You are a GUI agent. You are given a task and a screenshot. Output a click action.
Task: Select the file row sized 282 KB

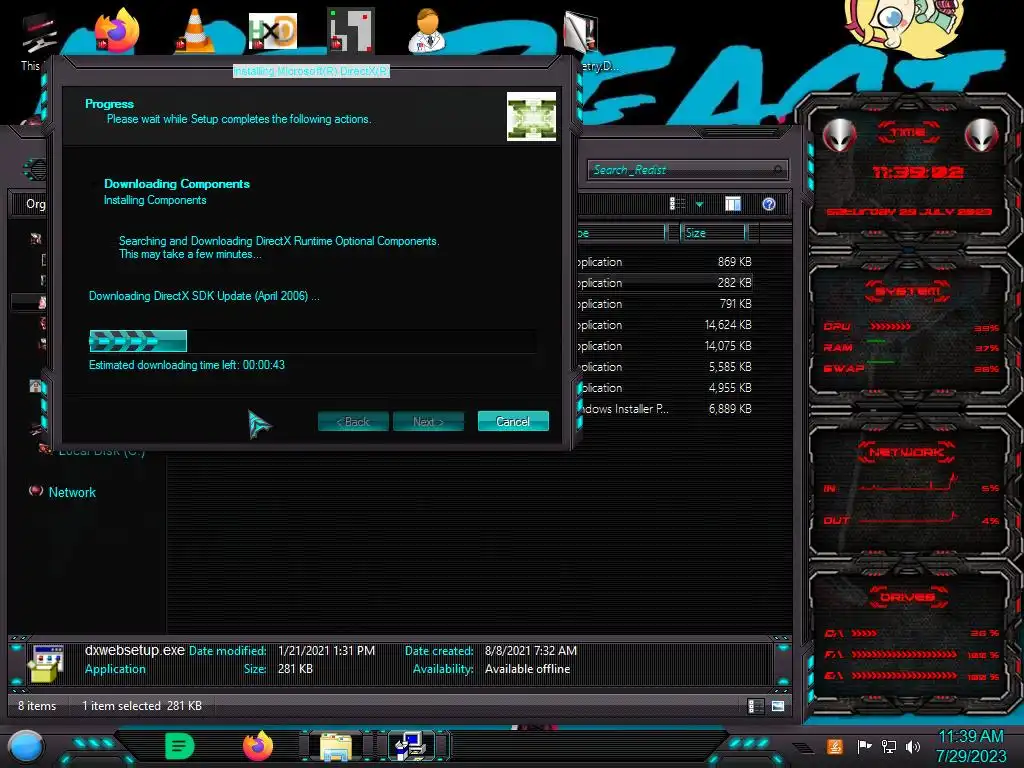[665, 283]
